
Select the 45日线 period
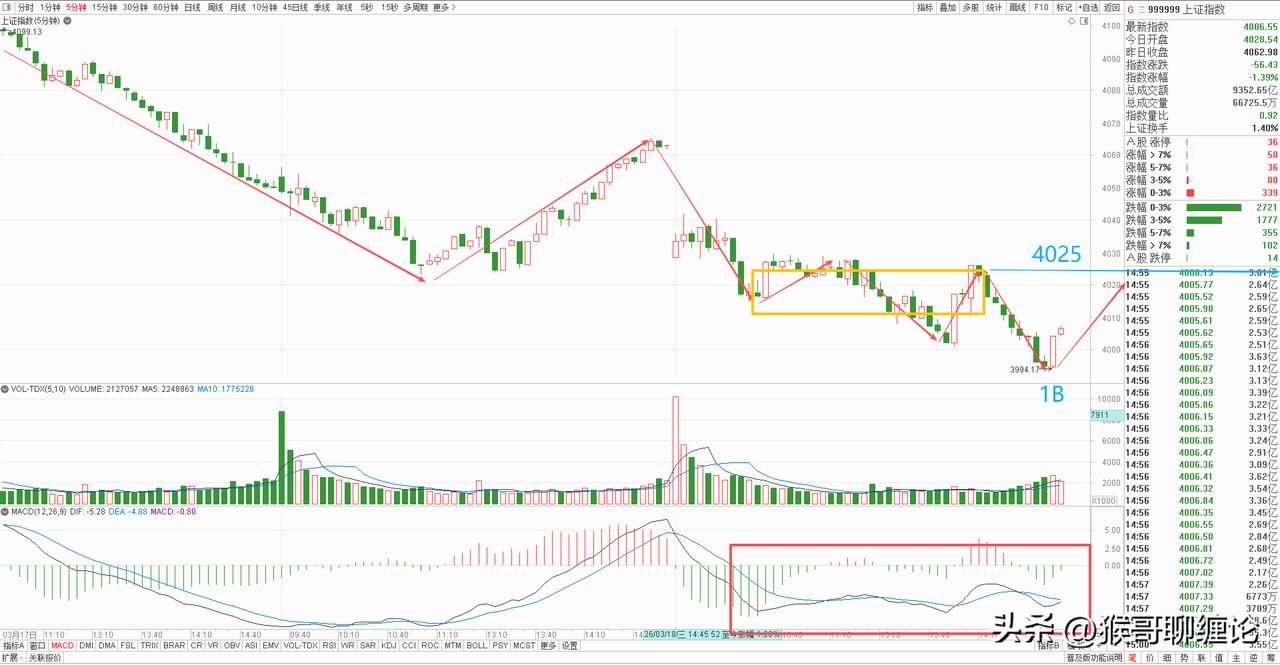click(x=295, y=7)
